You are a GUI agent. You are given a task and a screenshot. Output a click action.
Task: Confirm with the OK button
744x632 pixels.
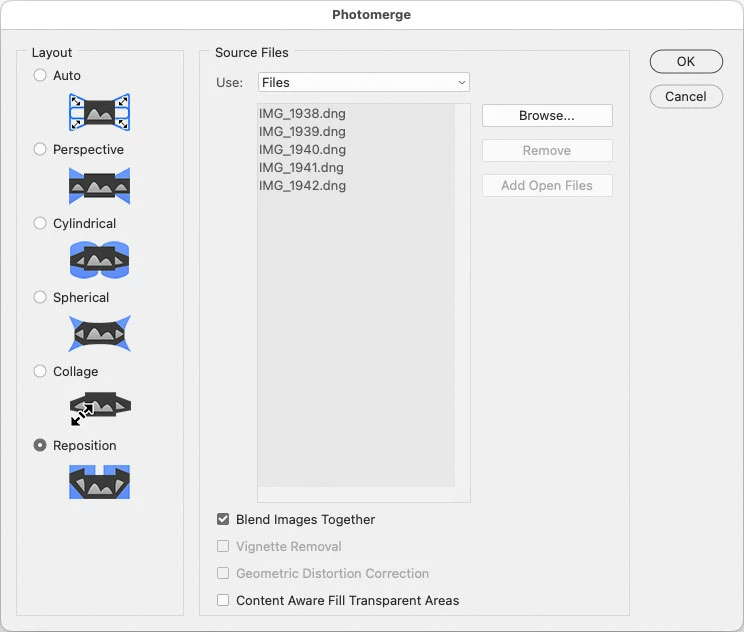[x=685, y=61]
